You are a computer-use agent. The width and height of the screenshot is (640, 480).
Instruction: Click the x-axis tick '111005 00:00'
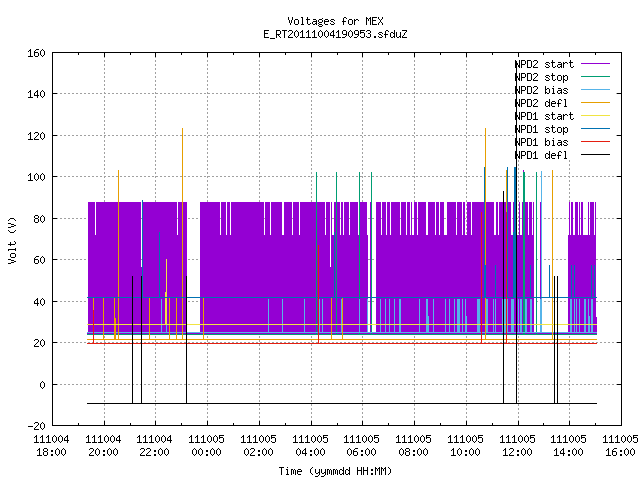click(207, 446)
